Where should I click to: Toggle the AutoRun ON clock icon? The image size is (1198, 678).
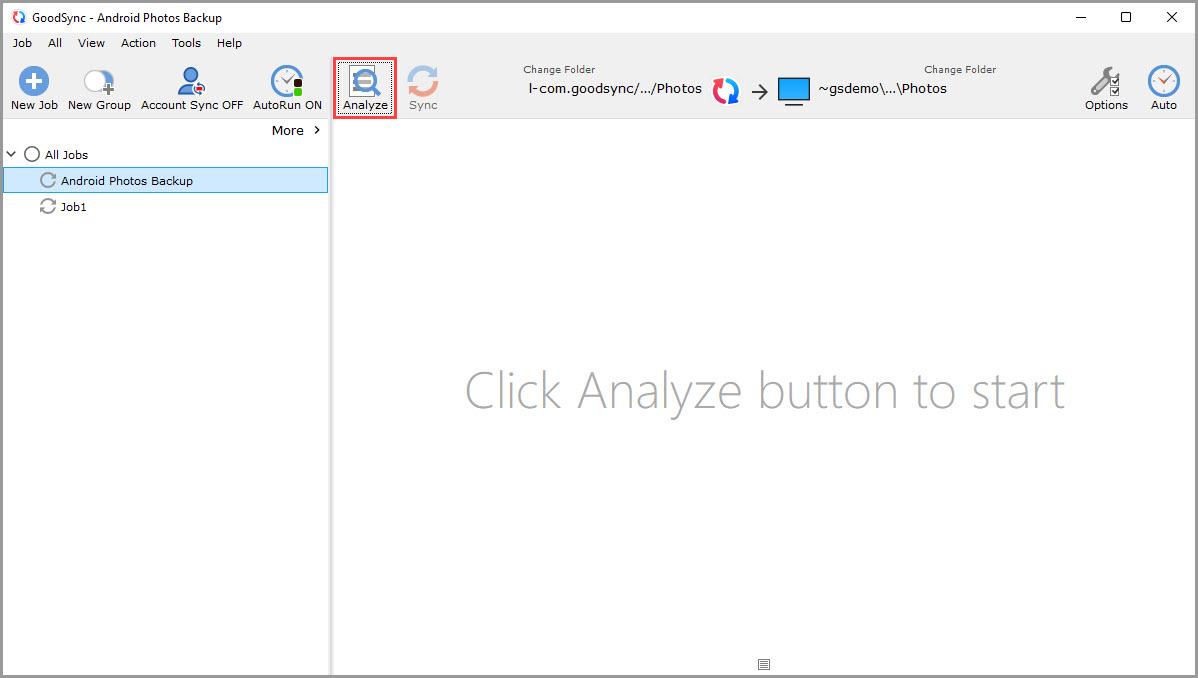click(x=287, y=81)
